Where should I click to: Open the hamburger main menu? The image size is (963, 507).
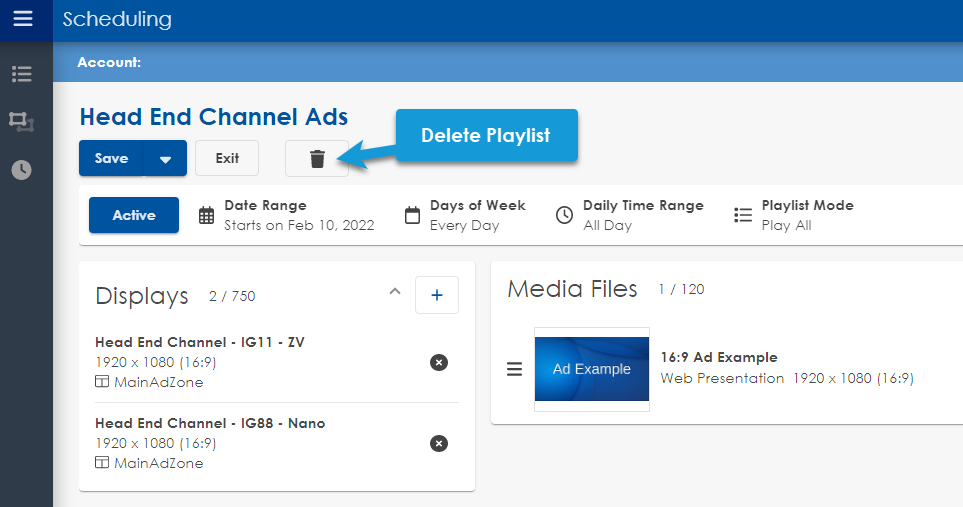coord(22,19)
